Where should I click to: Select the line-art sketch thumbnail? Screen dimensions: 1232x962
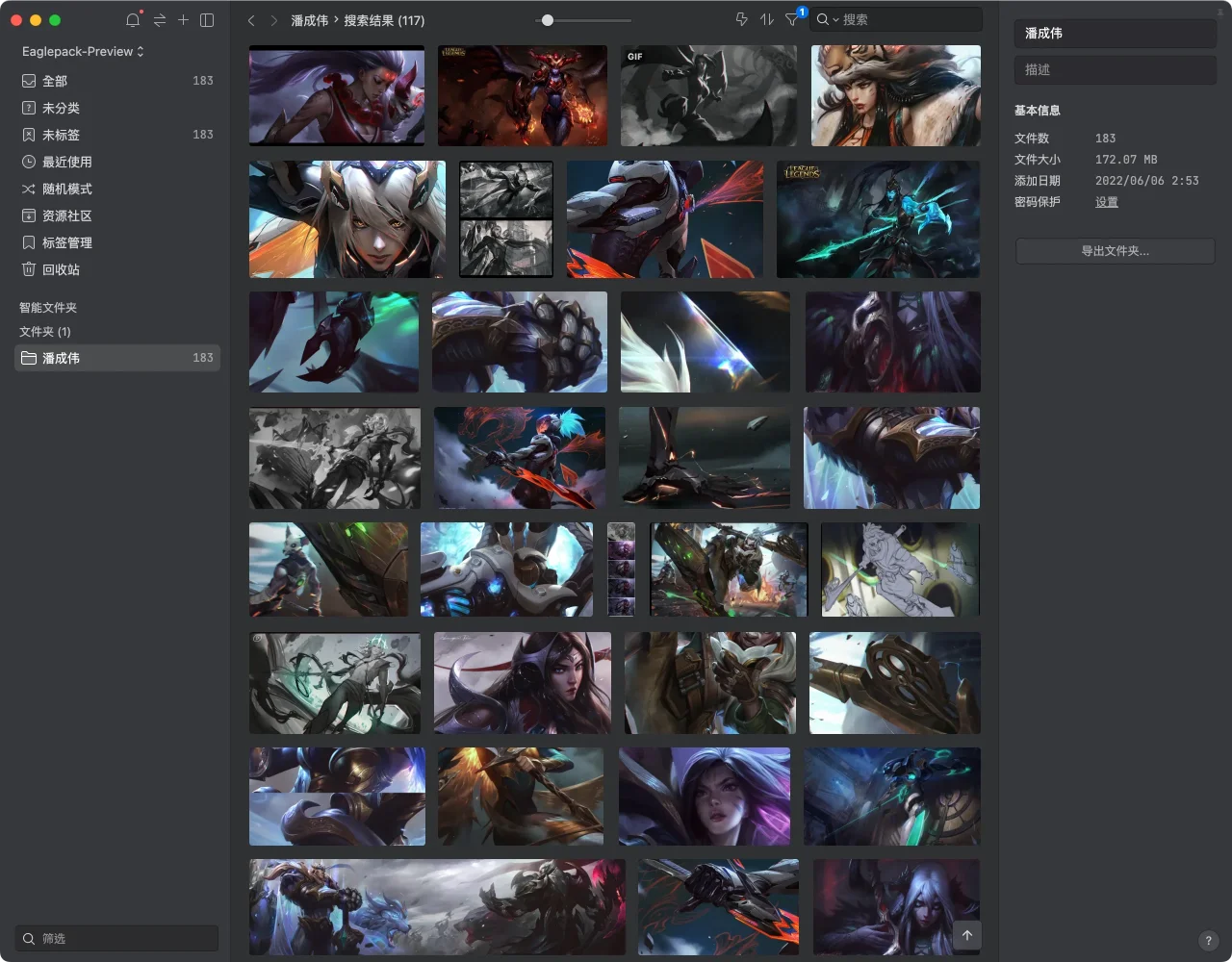(900, 570)
